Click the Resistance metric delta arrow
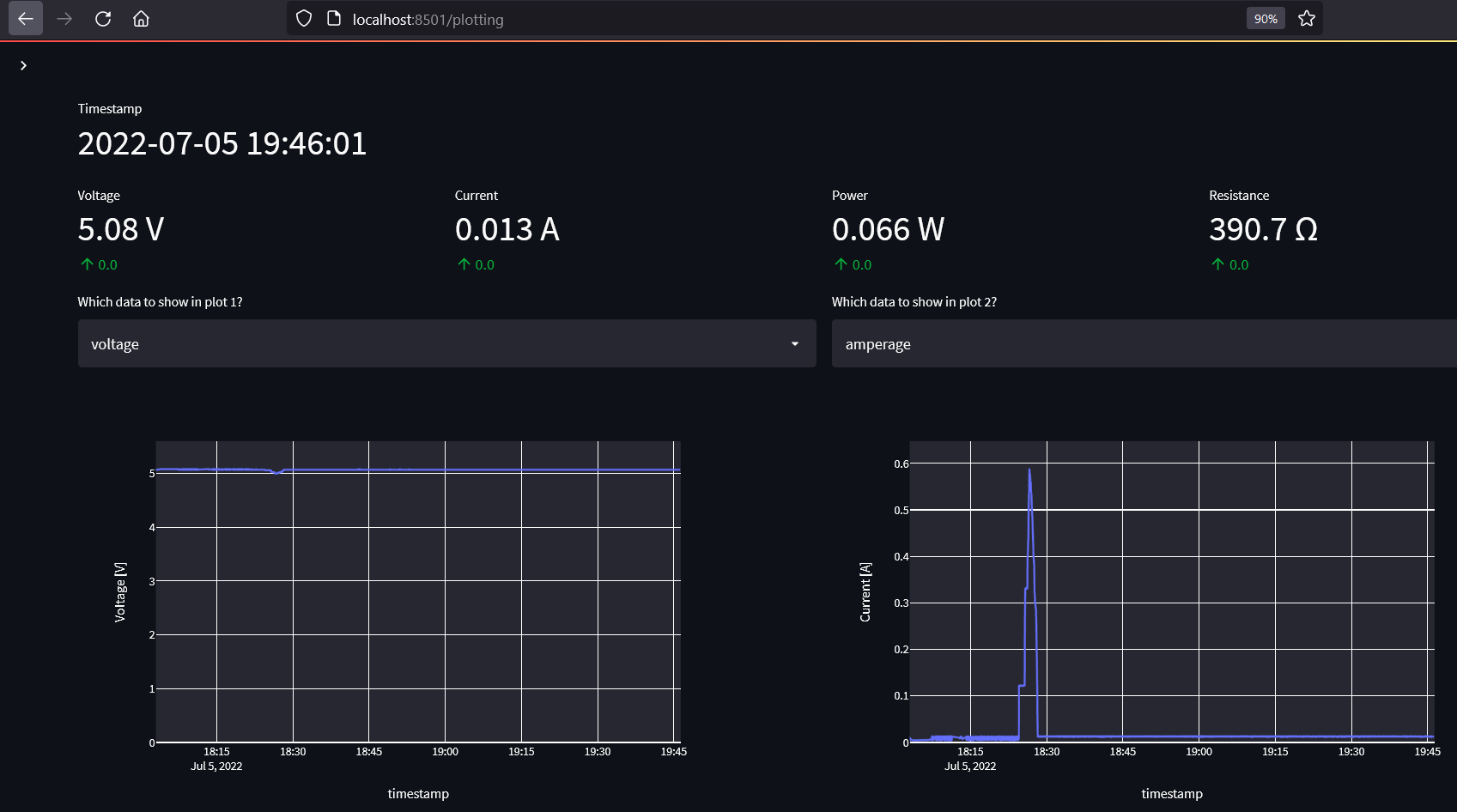Image resolution: width=1457 pixels, height=812 pixels. 1217,264
